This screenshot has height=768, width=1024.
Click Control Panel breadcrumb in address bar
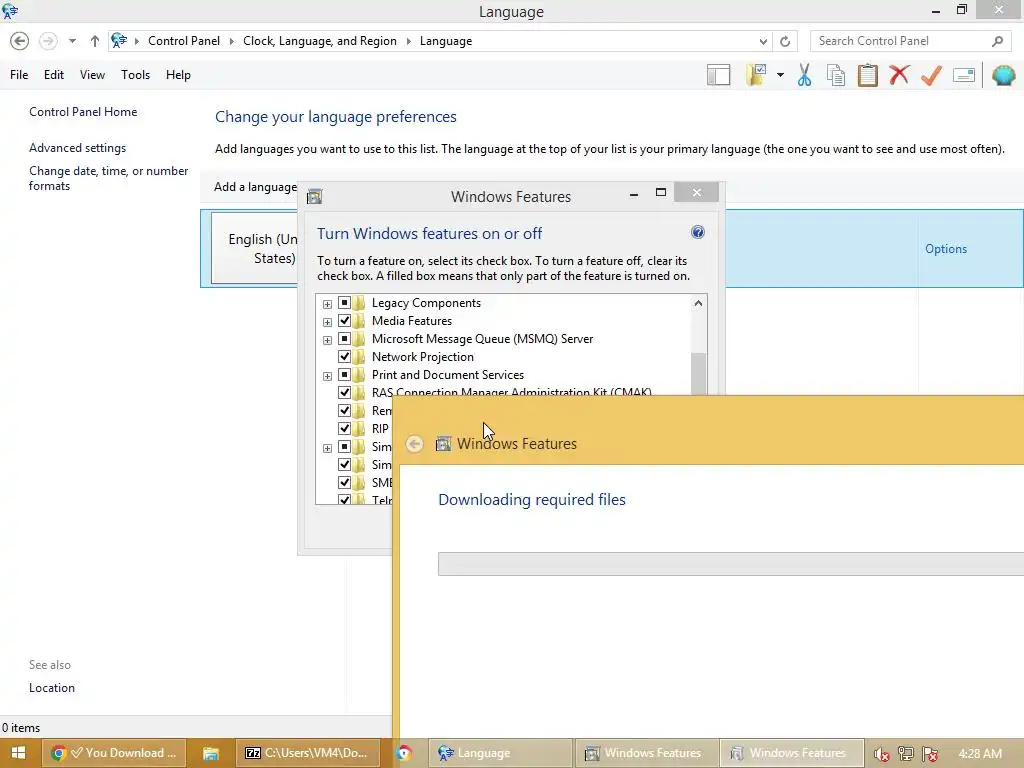pyautogui.click(x=184, y=41)
